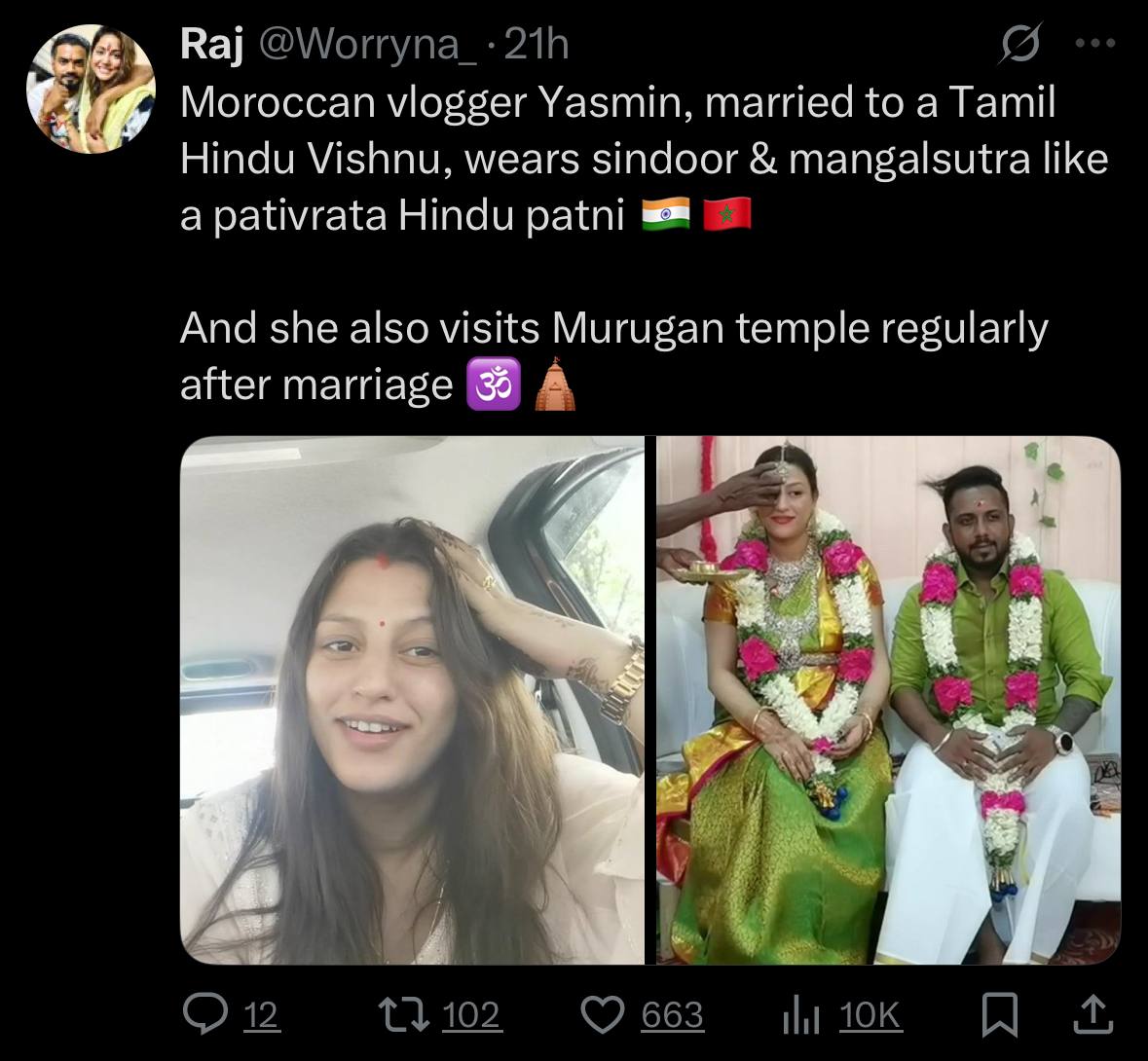
Task: Open the three-dot more options menu
Action: (1095, 44)
